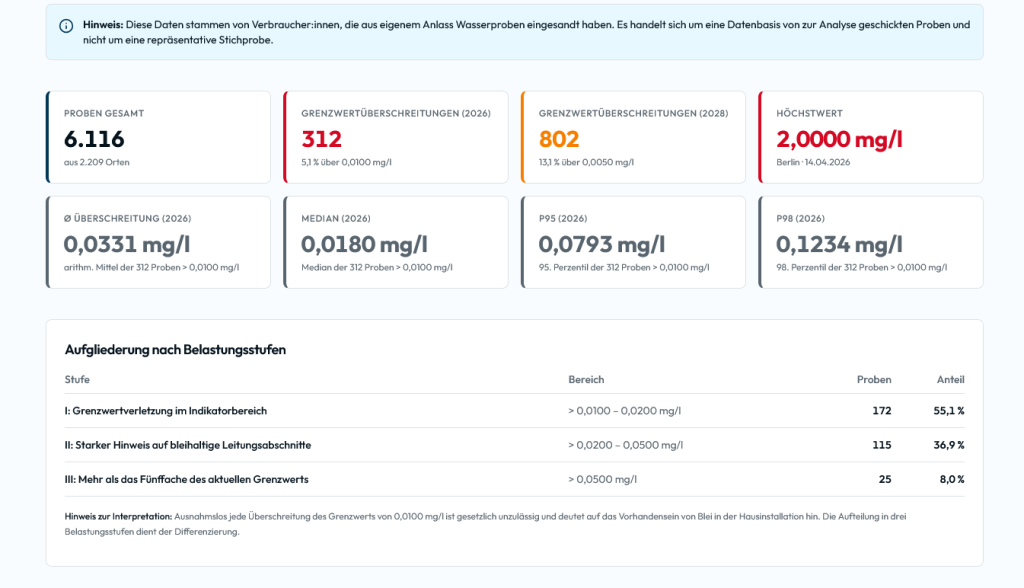This screenshot has height=588, width=1024.
Task: Open the Grenzwertüberschreitungen (2026) card showing 312
Action: [x=396, y=137]
